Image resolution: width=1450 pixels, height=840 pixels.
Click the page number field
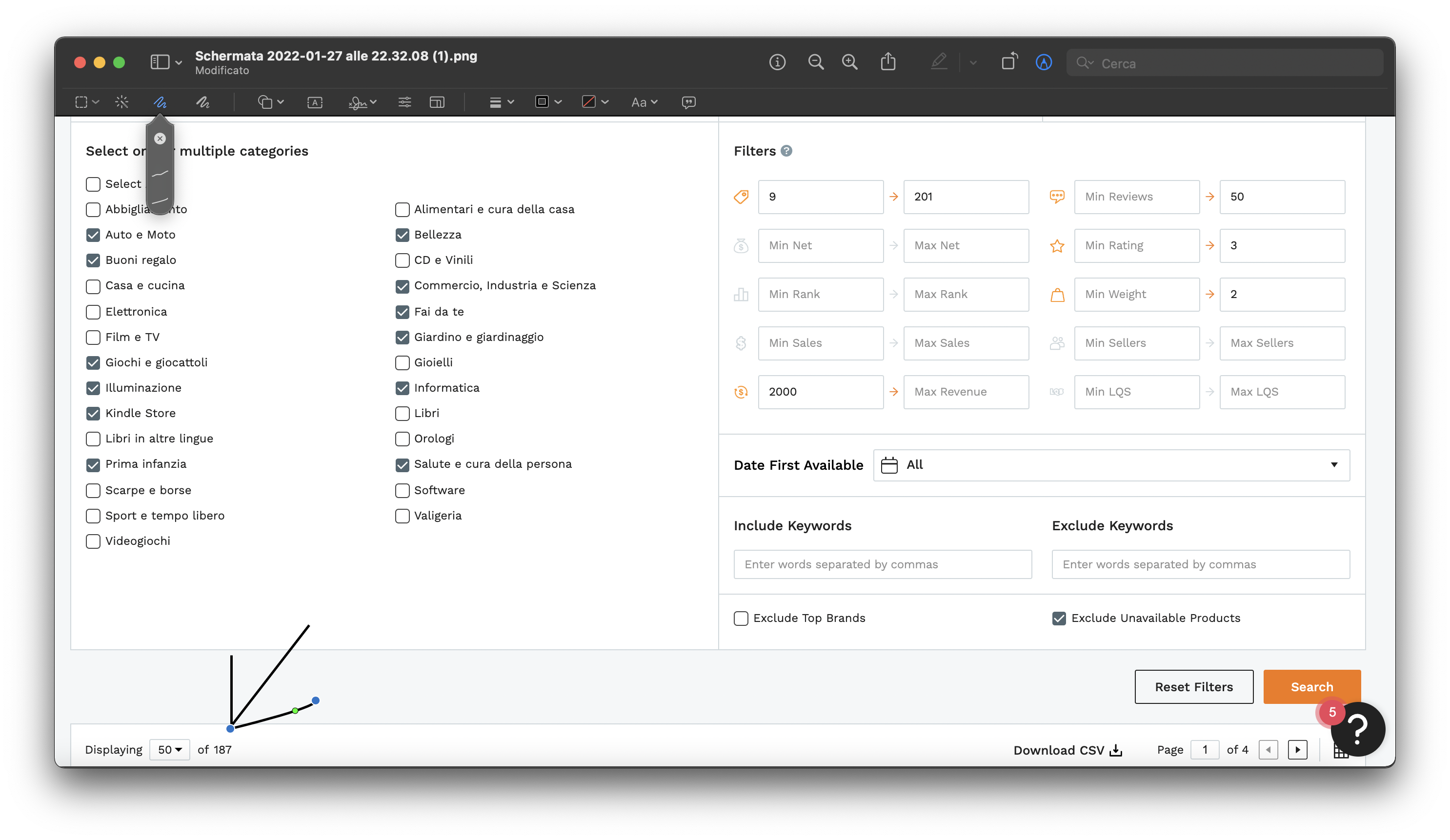(x=1204, y=750)
